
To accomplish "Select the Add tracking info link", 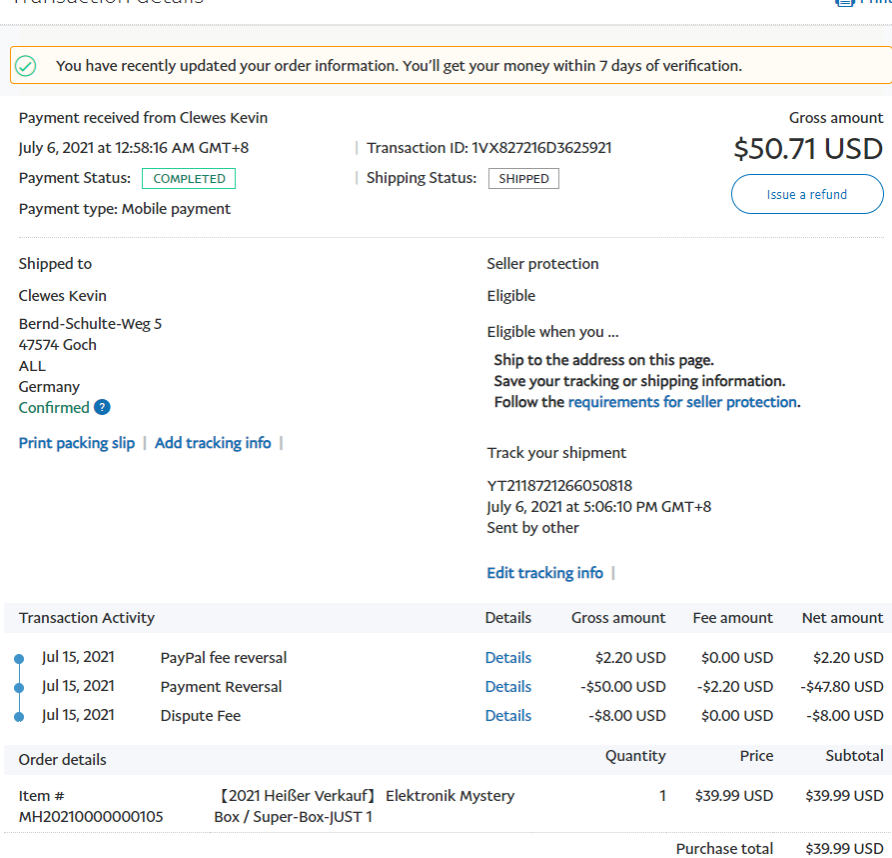I will point(213,443).
